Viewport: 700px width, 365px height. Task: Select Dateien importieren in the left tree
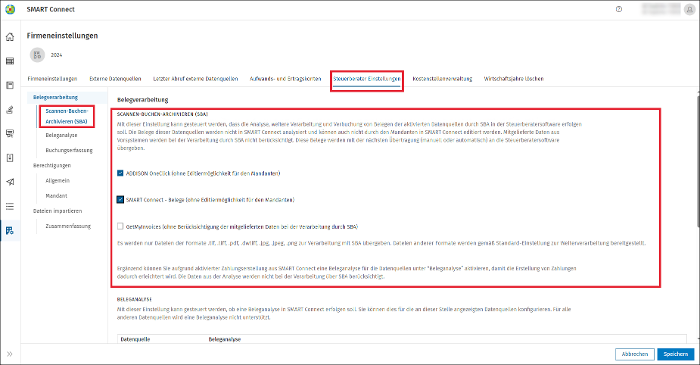tap(58, 211)
